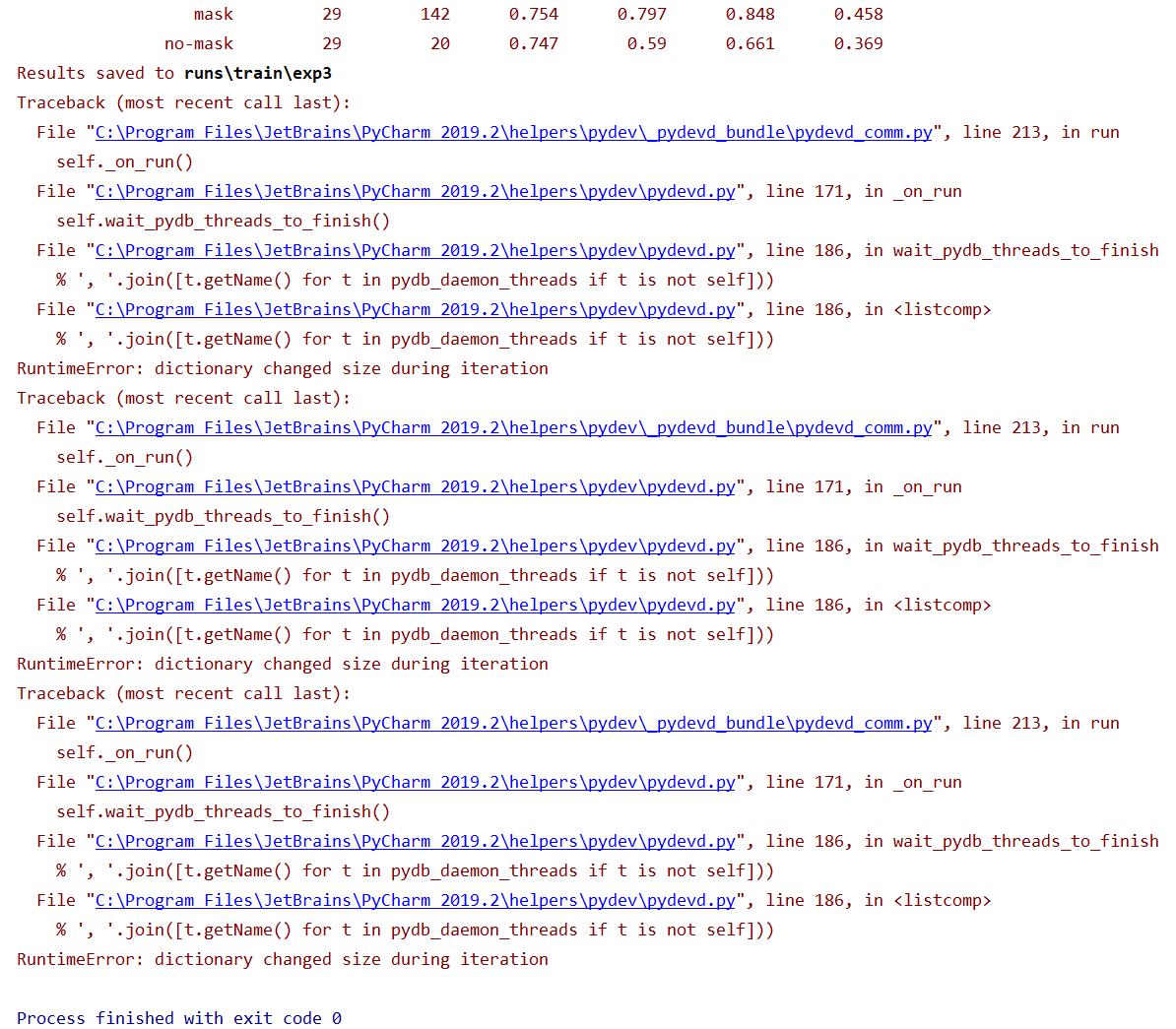Click the runs\train\exp3 results path

pyautogui.click(x=258, y=73)
